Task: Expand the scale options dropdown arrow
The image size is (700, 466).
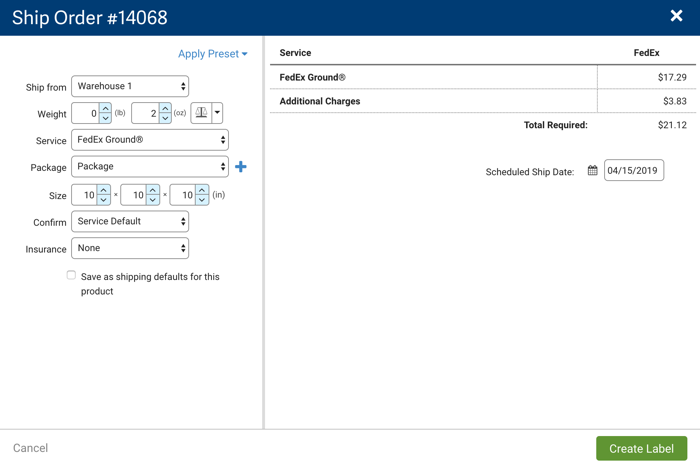Action: point(217,112)
